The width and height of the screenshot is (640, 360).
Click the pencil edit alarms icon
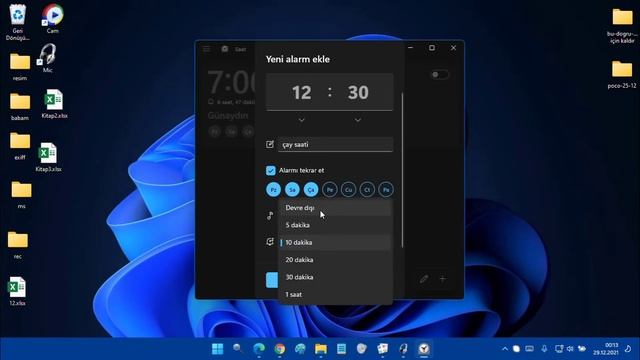424,279
